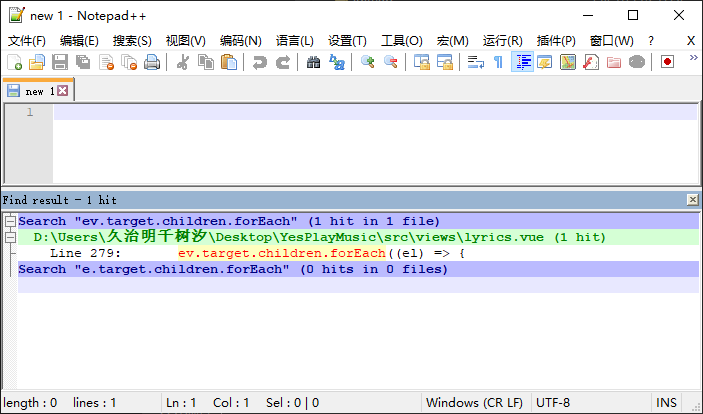703x414 pixels.
Task: Open the 宏(M) menu
Action: (x=453, y=41)
